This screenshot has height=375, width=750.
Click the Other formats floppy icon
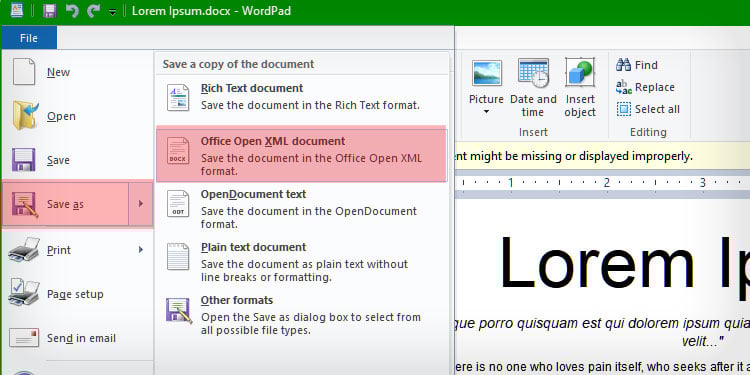pyautogui.click(x=179, y=310)
